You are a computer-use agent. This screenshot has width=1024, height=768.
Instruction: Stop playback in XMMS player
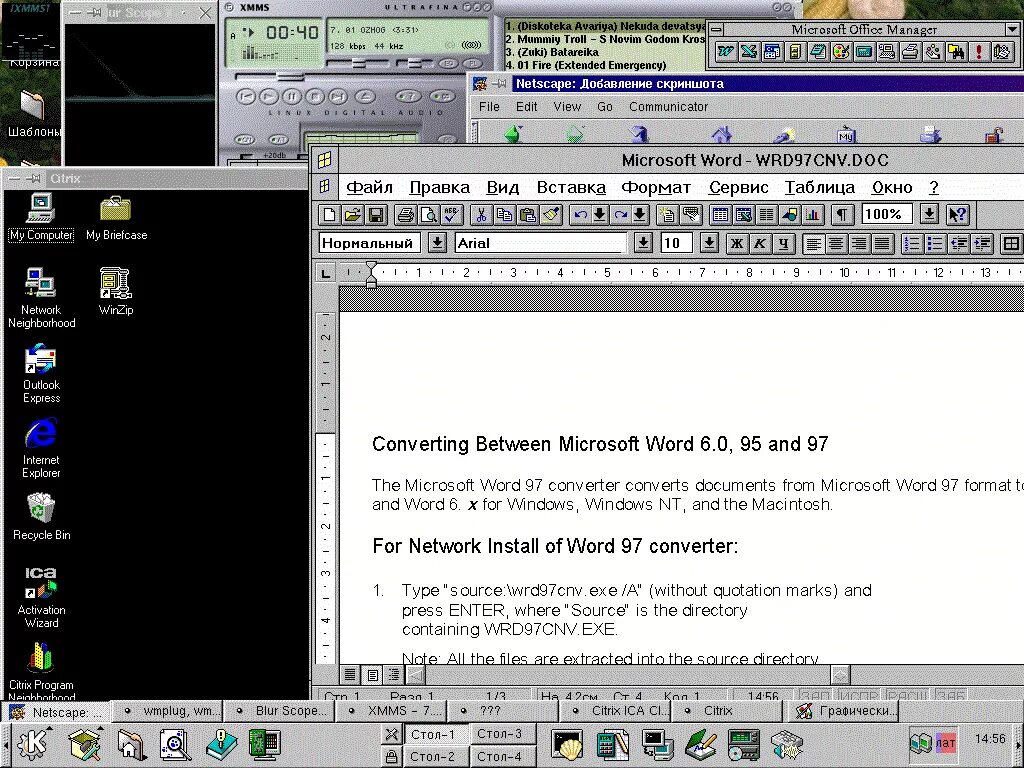315,97
